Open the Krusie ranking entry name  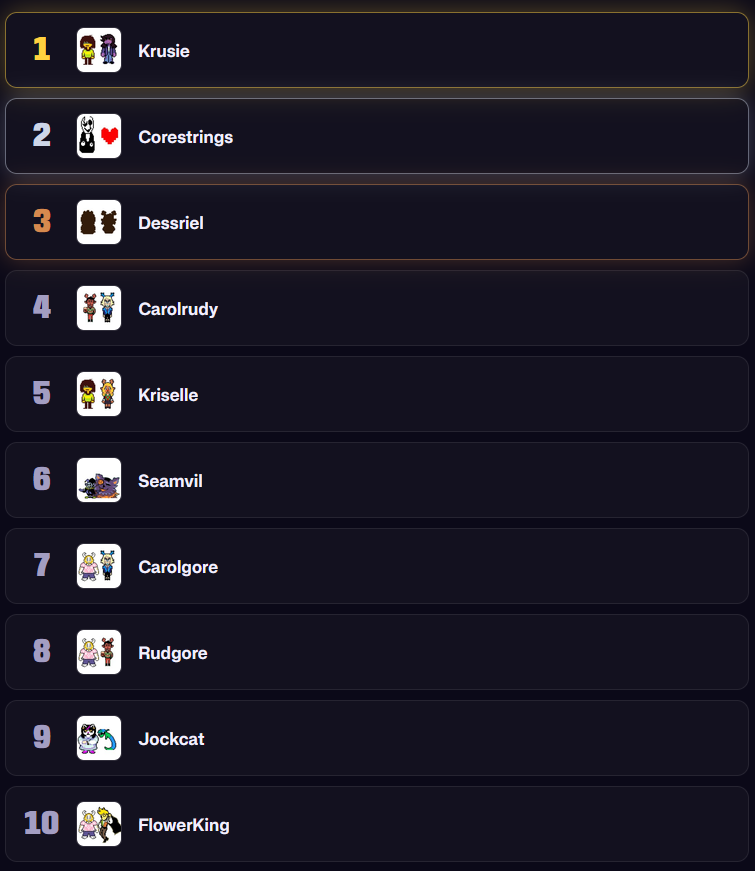(164, 51)
